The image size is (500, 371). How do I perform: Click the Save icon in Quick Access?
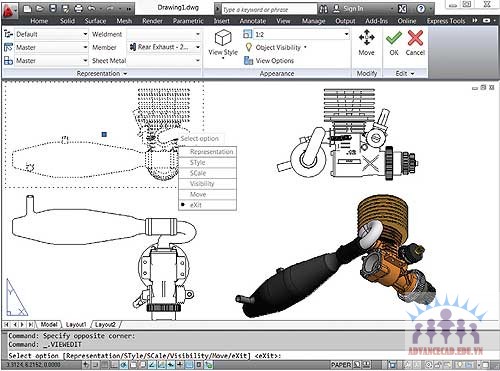53,8
